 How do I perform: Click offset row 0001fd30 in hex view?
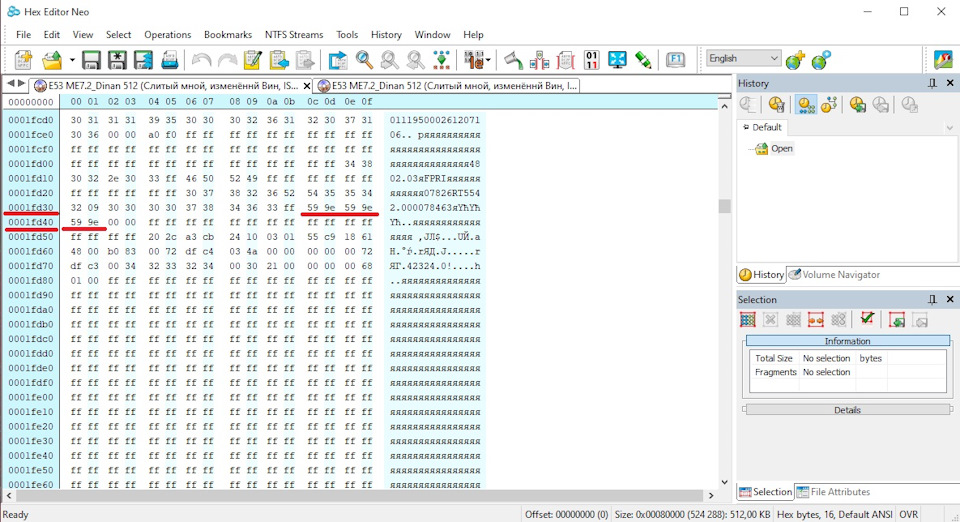(x=31, y=207)
